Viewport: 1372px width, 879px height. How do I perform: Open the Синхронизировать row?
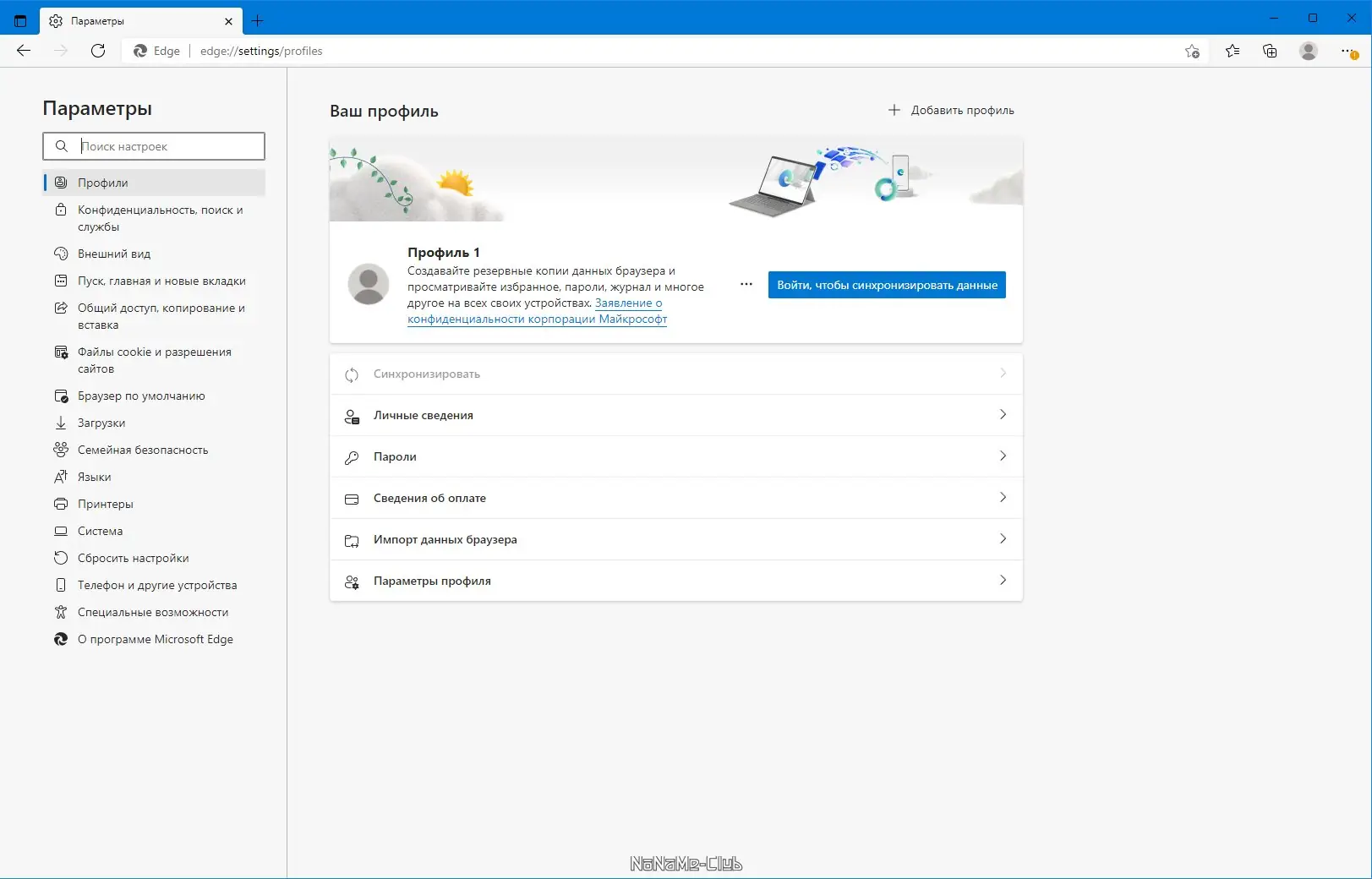click(676, 374)
